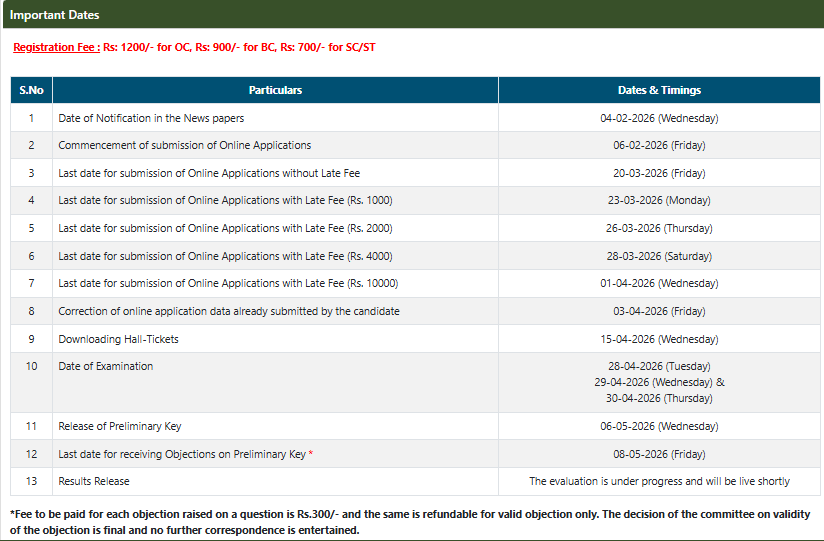Click the 'Dates & Timings' column header
The height and width of the screenshot is (541, 824).
(x=660, y=90)
